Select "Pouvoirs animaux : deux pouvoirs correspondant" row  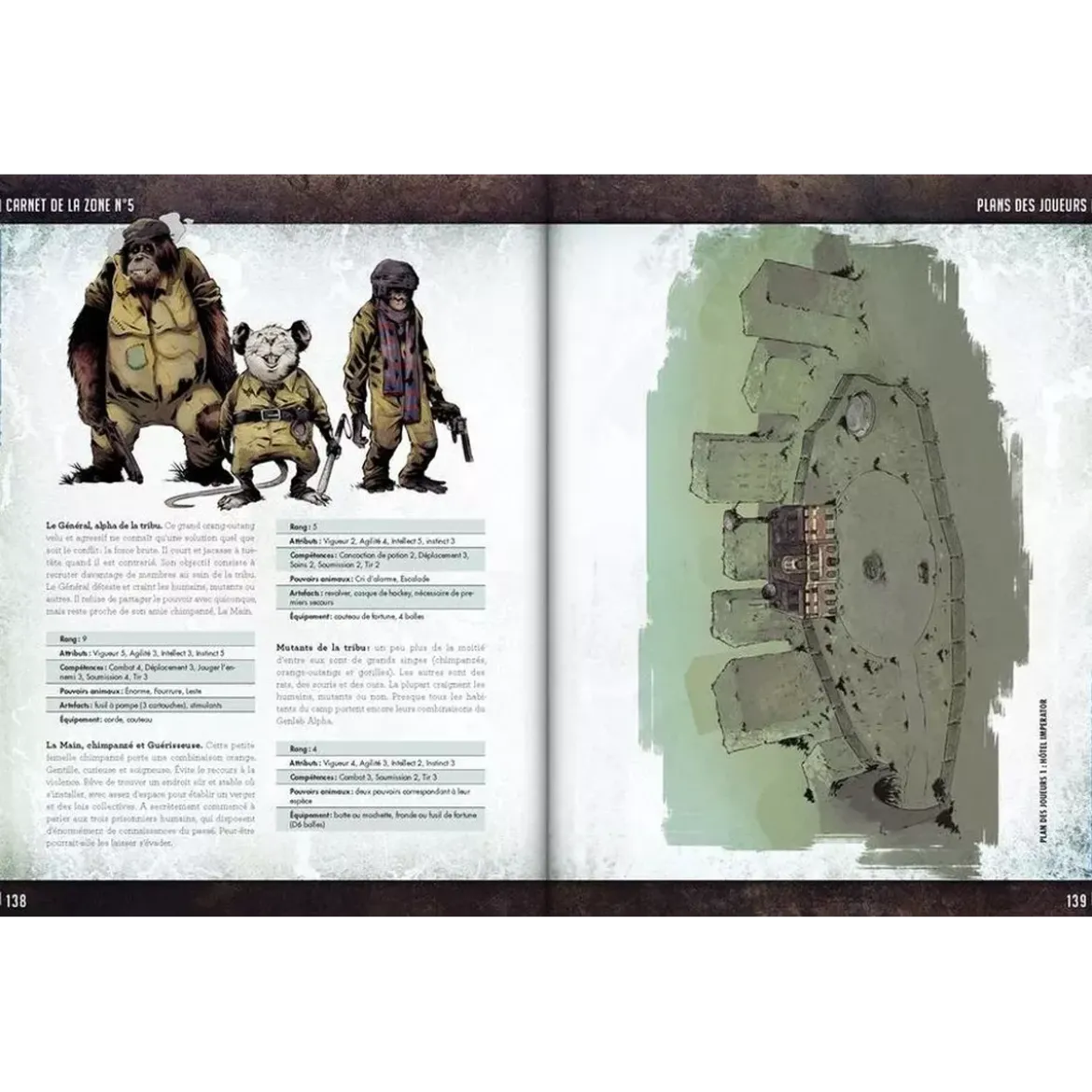[380, 796]
